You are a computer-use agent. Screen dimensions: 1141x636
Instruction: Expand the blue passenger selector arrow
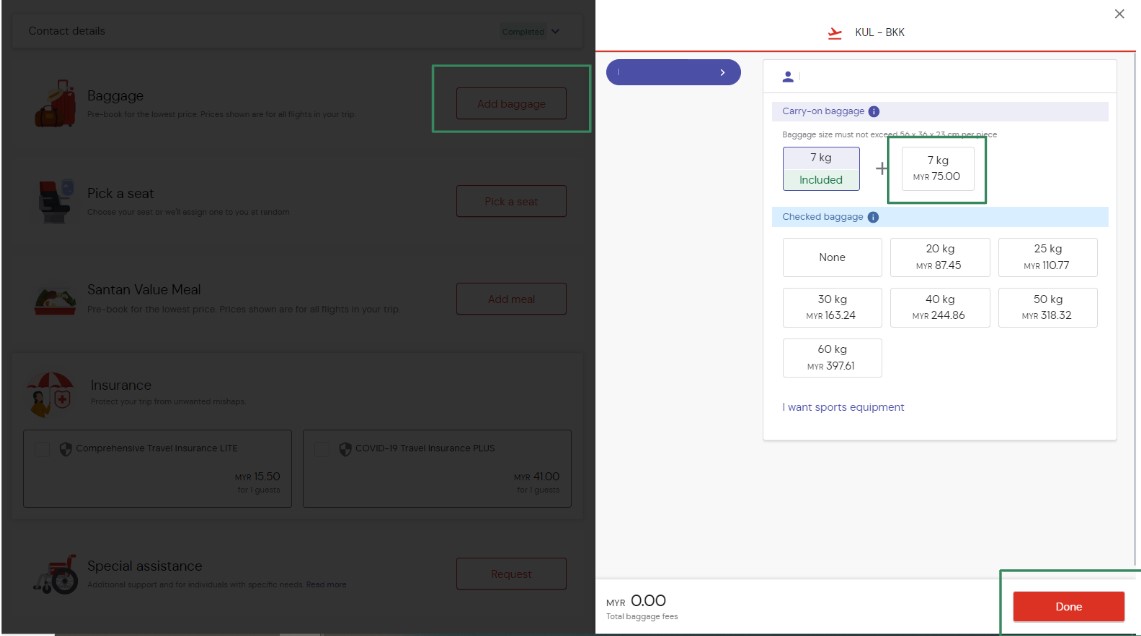coord(723,72)
